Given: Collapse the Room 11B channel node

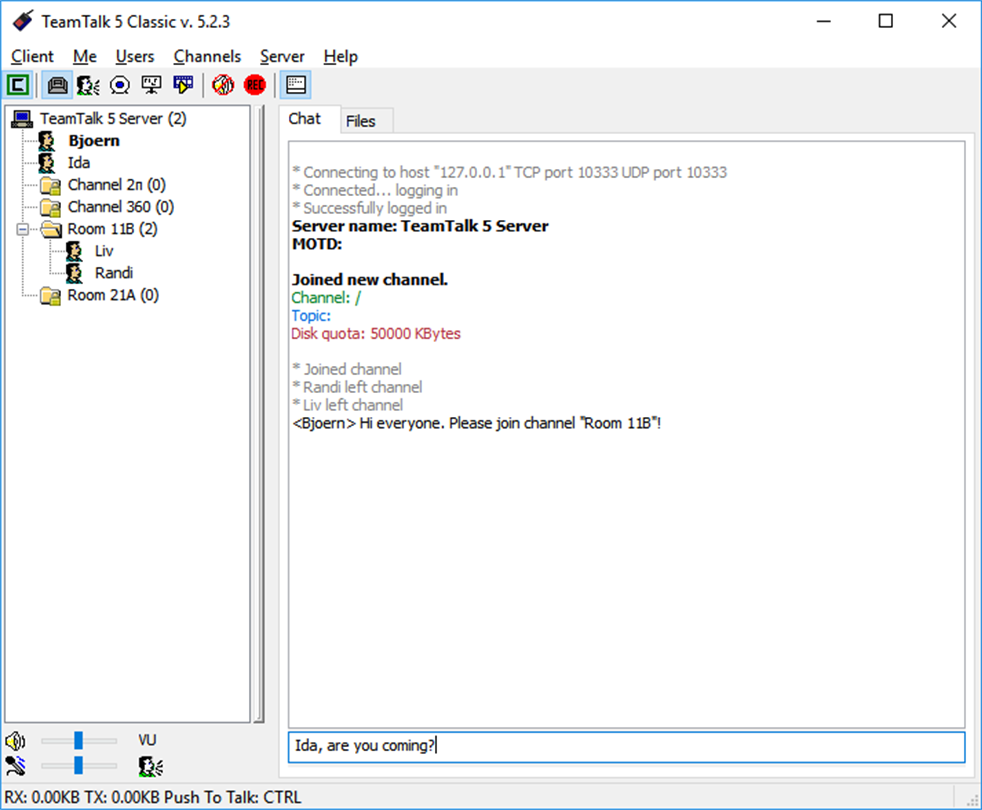Looking at the screenshot, I should pyautogui.click(x=23, y=229).
